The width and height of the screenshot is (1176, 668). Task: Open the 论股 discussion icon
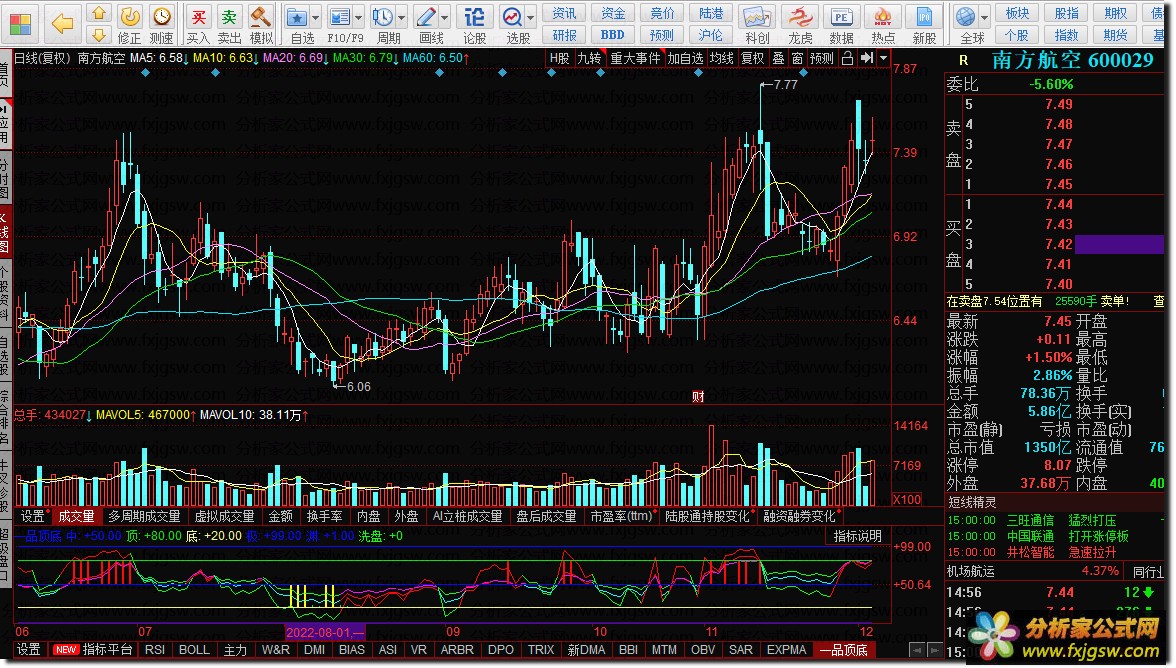[474, 16]
